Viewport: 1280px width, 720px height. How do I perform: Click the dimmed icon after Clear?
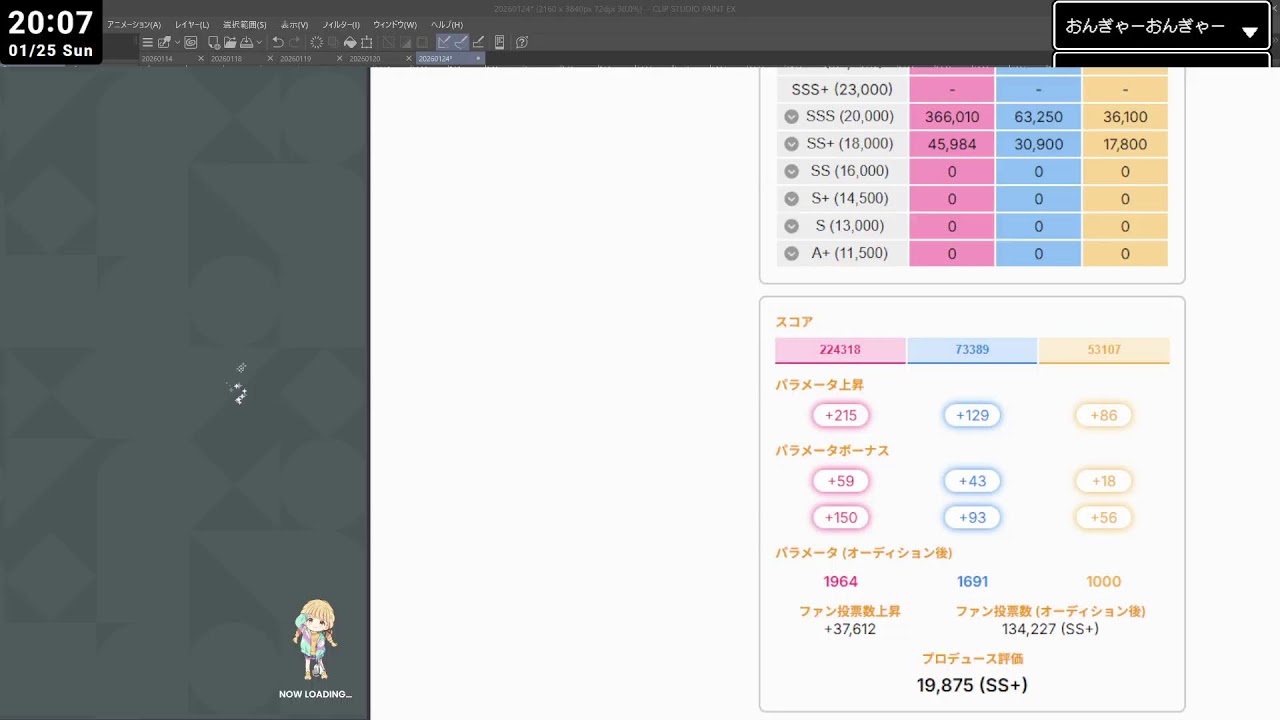click(x=333, y=42)
